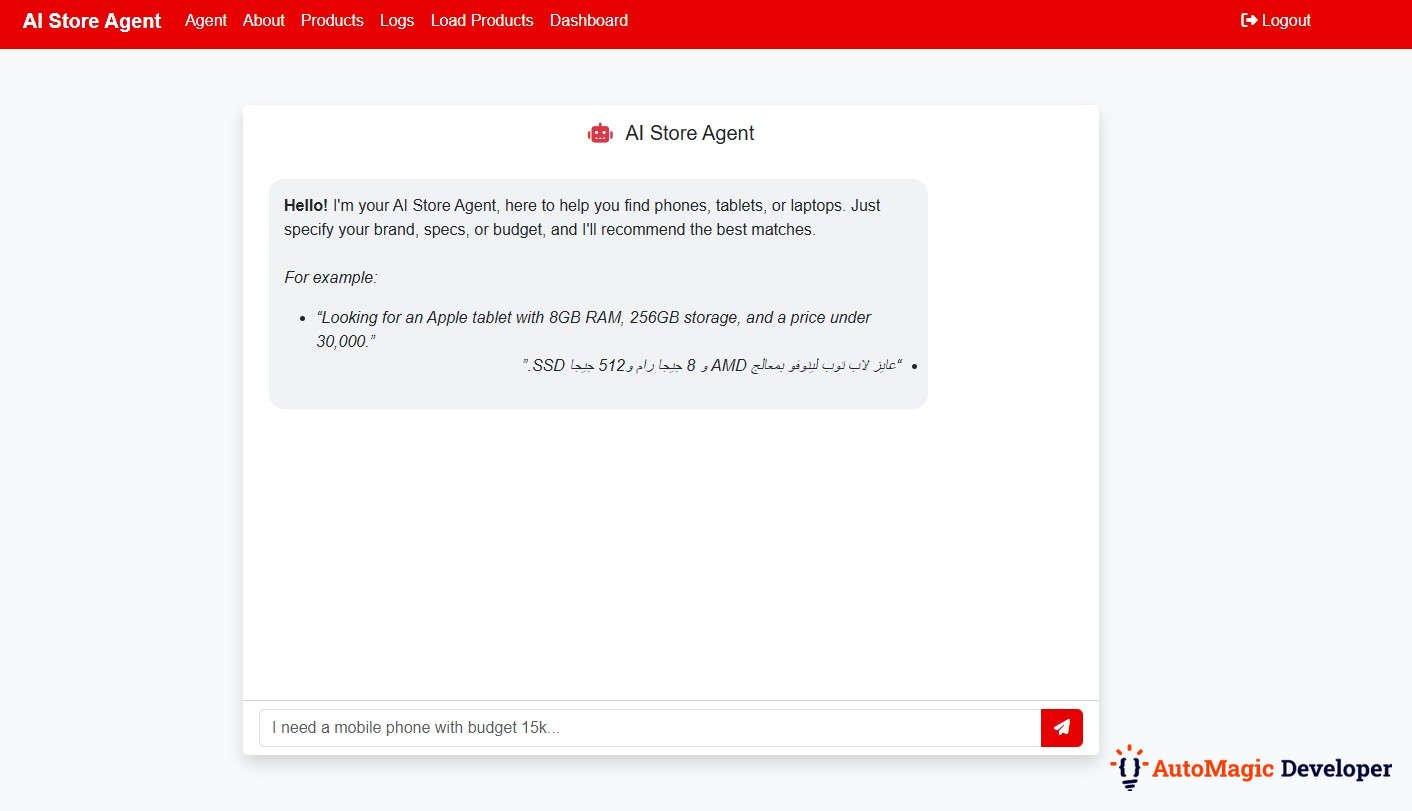Screen dimensions: 1412x811
Task: Select the red send button beside the input
Action: pyautogui.click(x=1061, y=727)
